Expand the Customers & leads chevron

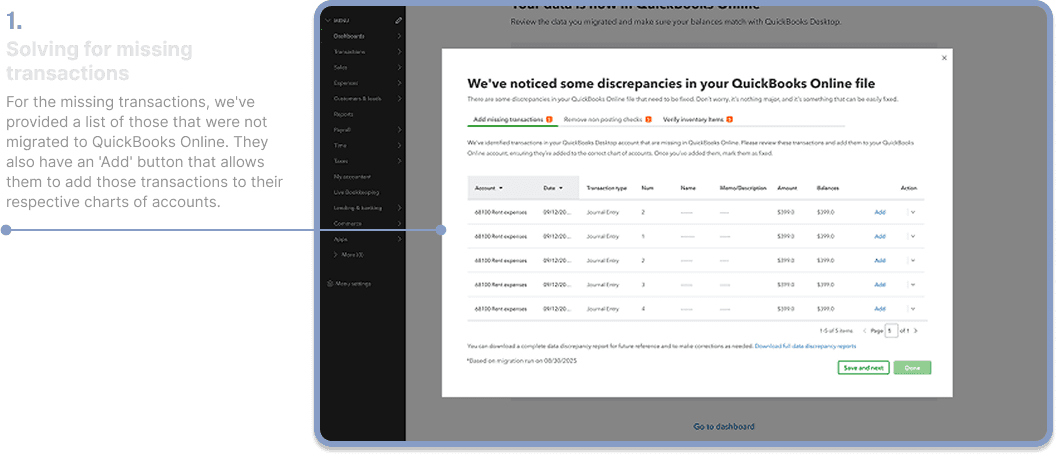(399, 98)
